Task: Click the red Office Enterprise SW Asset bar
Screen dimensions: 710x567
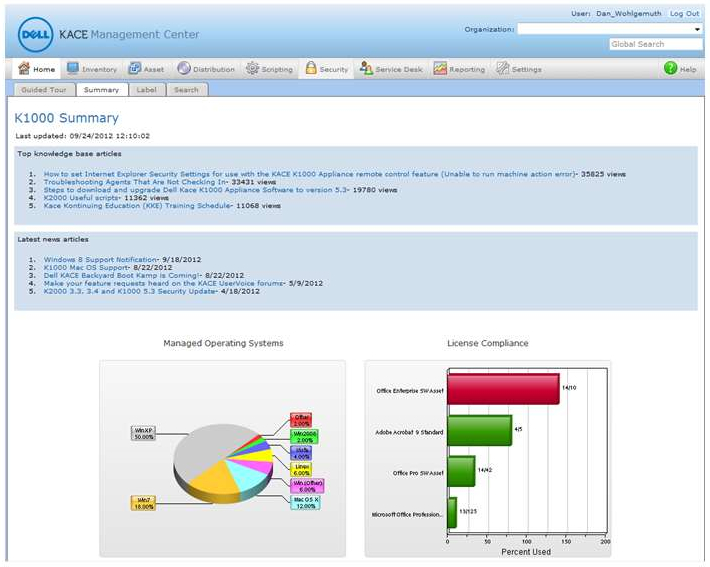Action: (504, 389)
